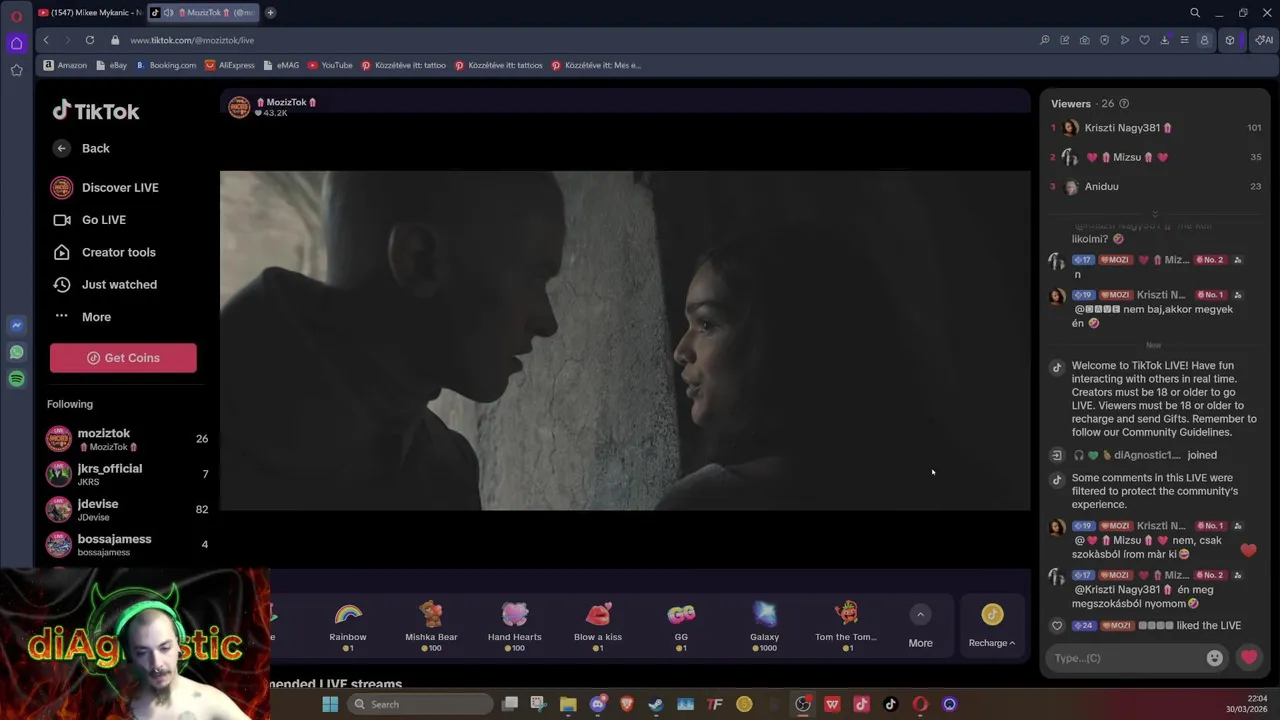Reload the TikTok page
Viewport: 1280px width, 720px height.
coord(90,40)
